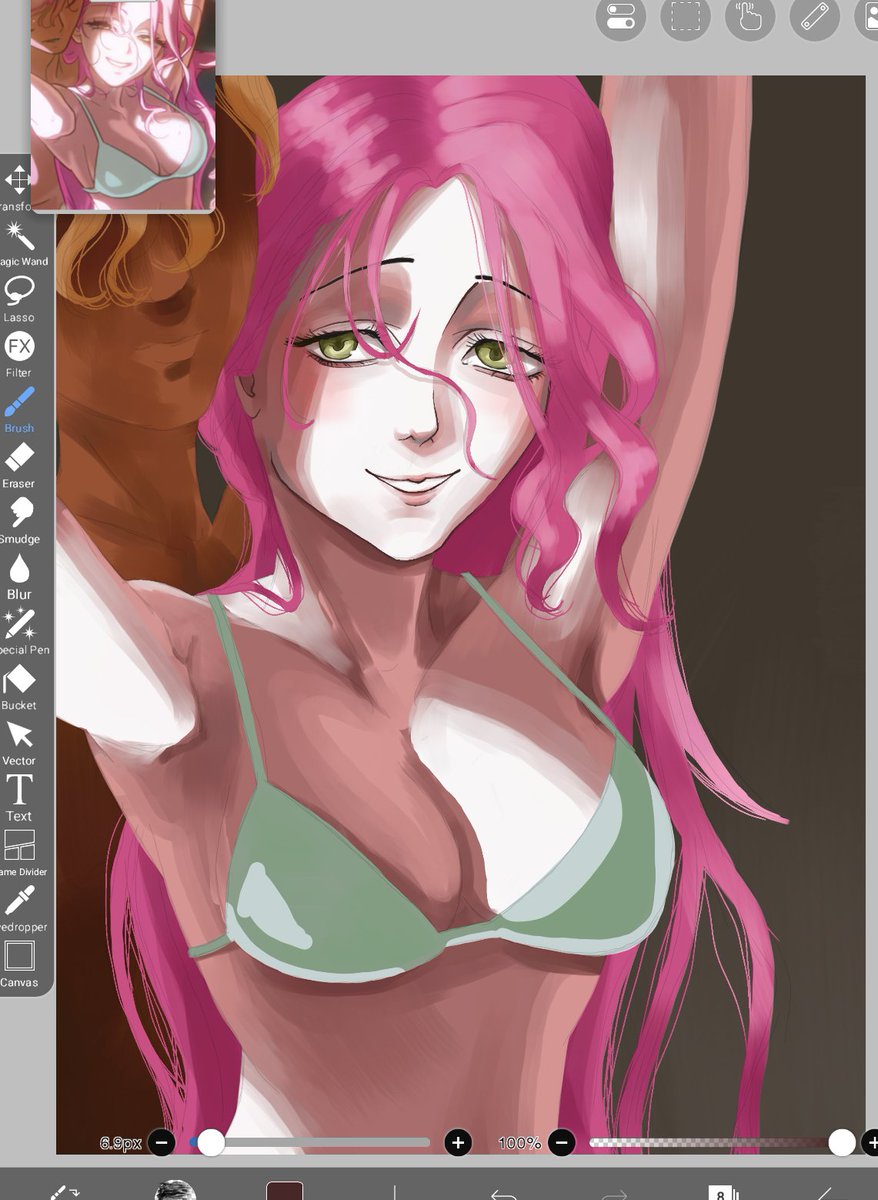Open the Frame Divider tool
878x1200 pixels.
[x=19, y=854]
